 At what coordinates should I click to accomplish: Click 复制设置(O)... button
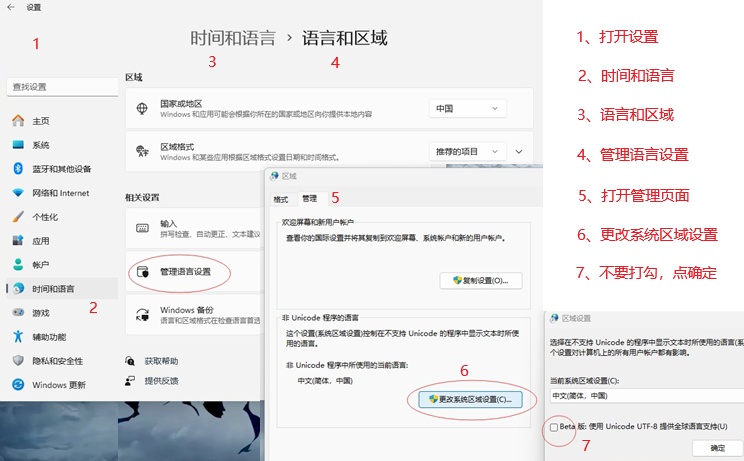481,280
